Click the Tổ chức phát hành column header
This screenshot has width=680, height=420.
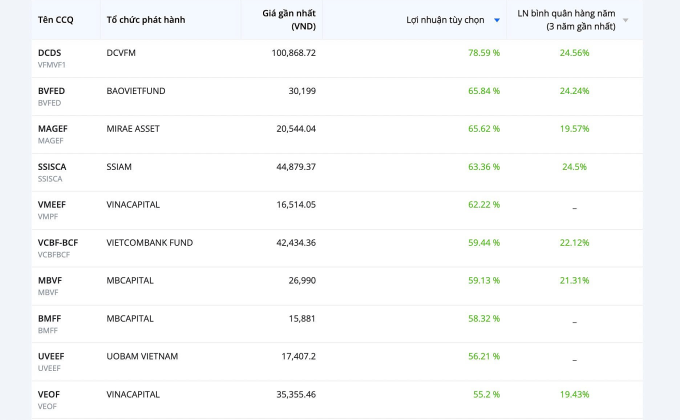(x=144, y=20)
